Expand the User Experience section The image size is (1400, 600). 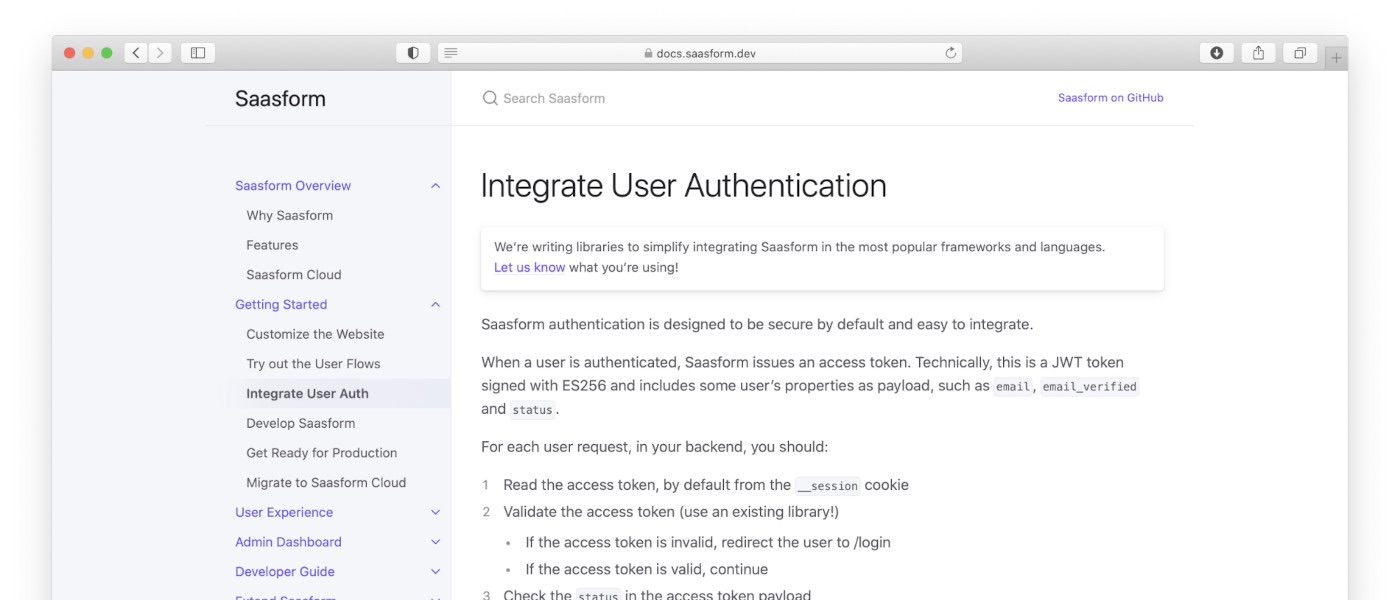point(435,513)
